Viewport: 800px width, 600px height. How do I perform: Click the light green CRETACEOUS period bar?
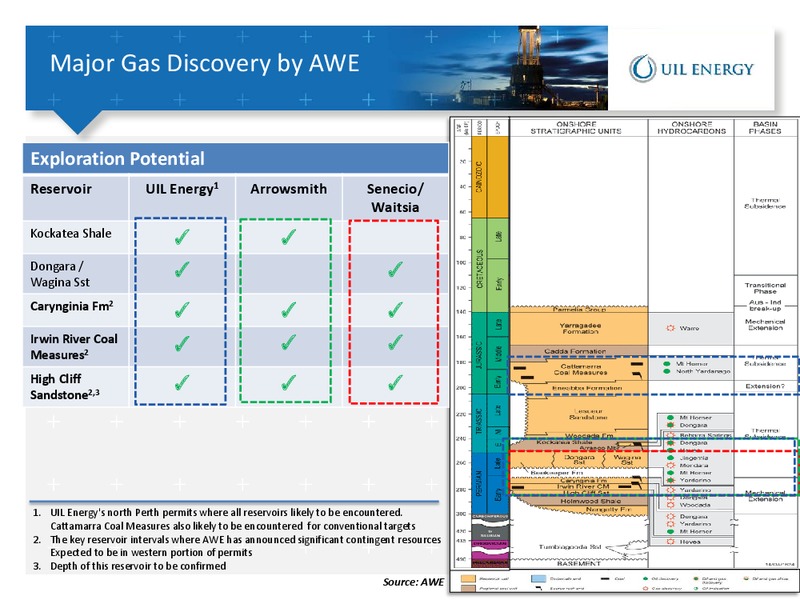coord(479,265)
